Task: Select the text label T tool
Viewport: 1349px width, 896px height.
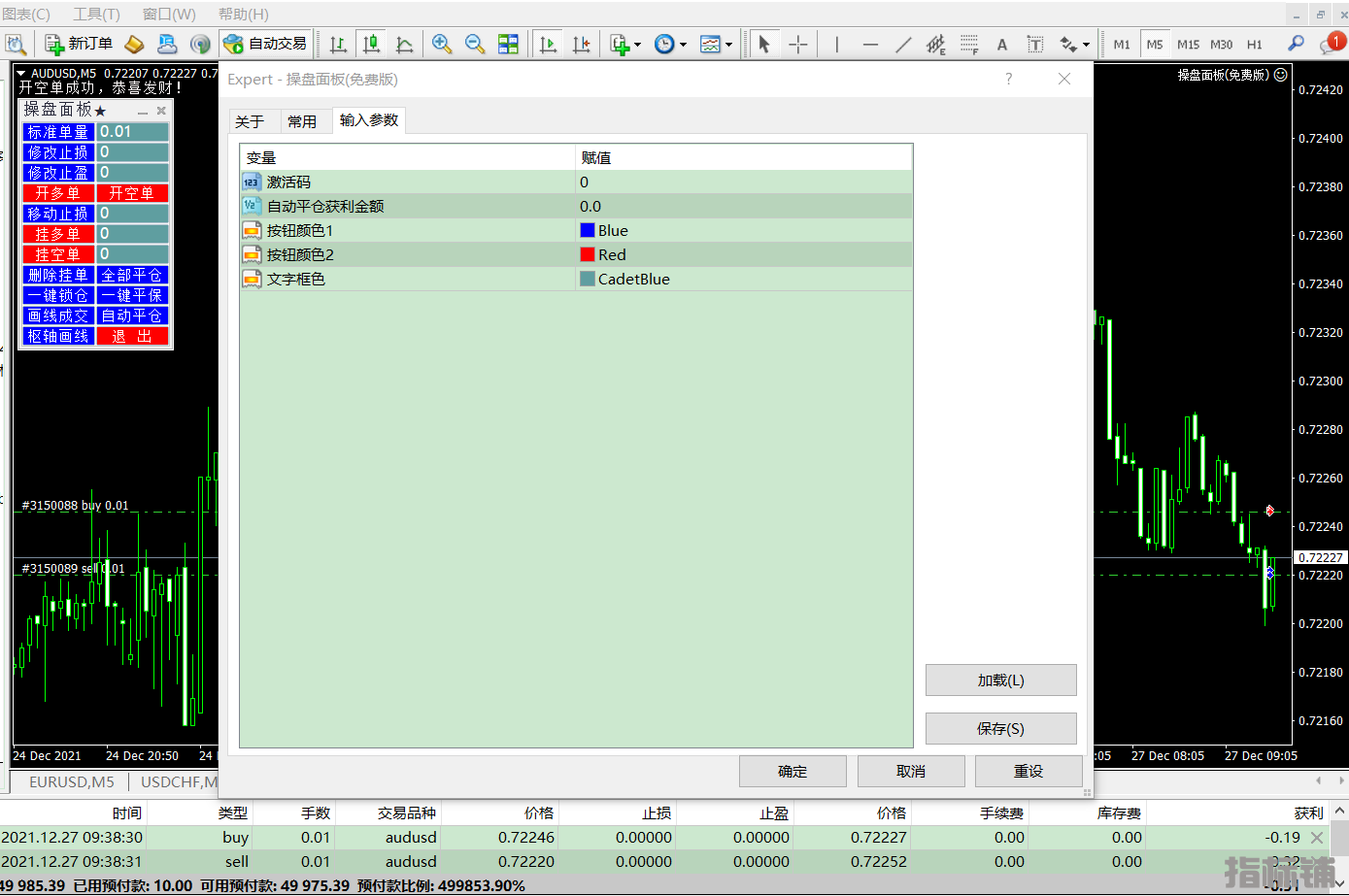Action: coord(1035,44)
